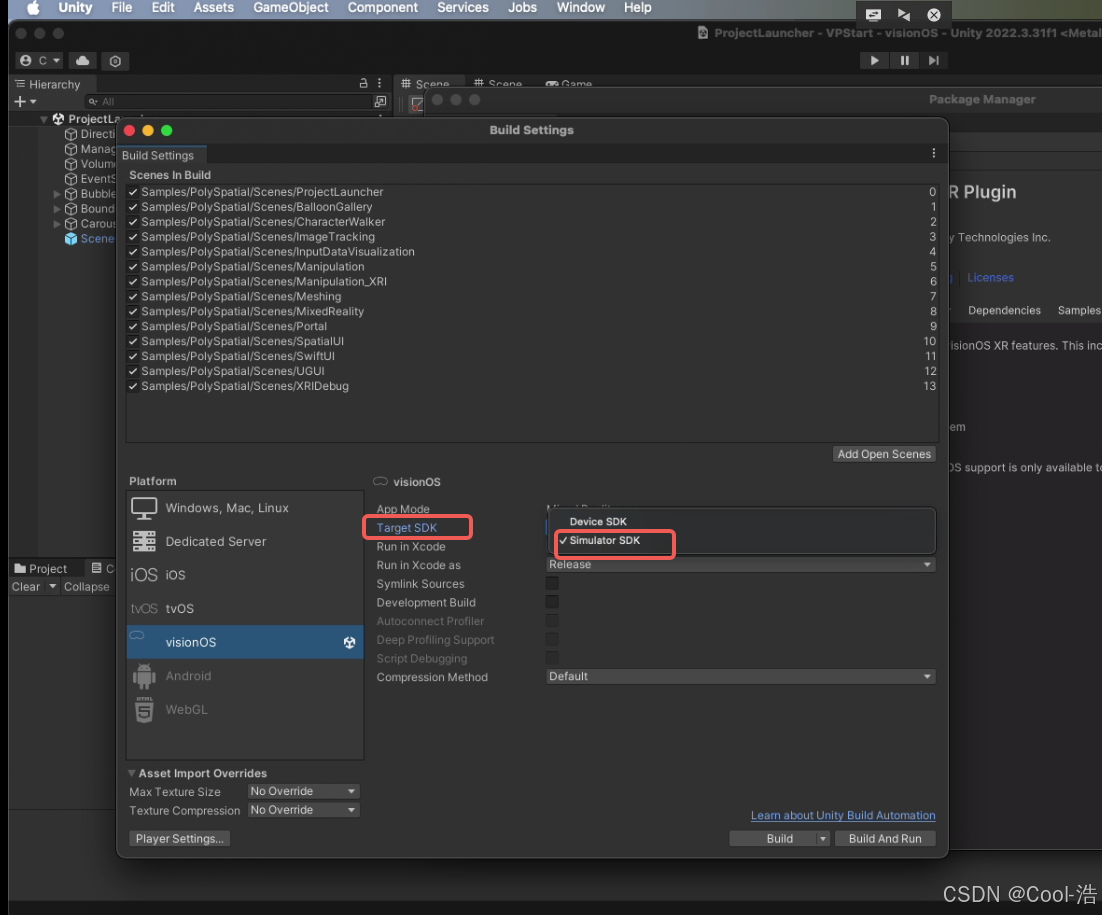The width and height of the screenshot is (1102, 915).
Task: Open the Apple menu
Action: 32,8
